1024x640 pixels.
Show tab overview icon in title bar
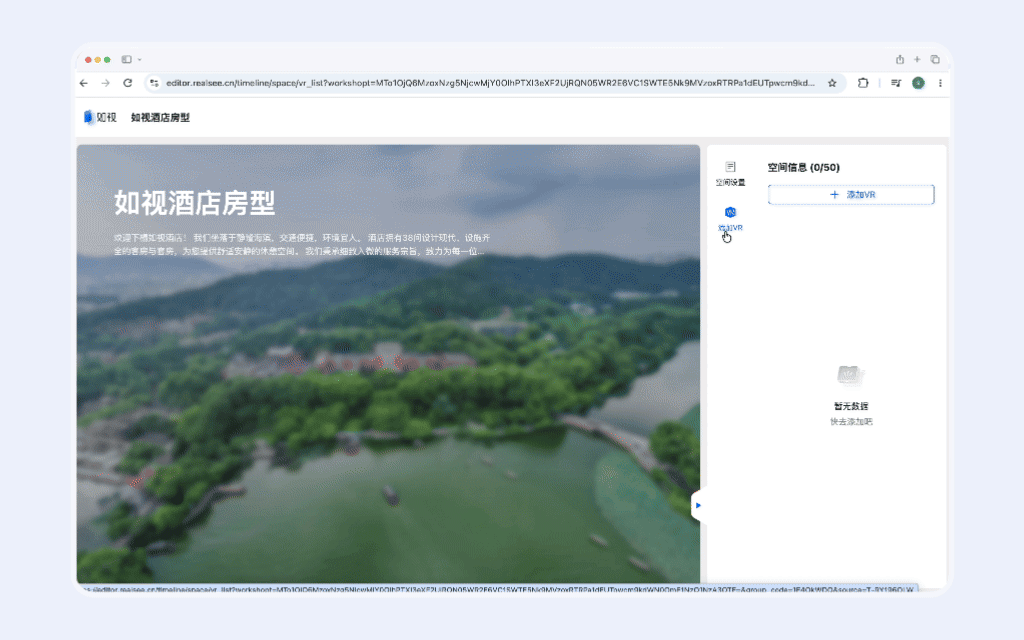tap(935, 59)
